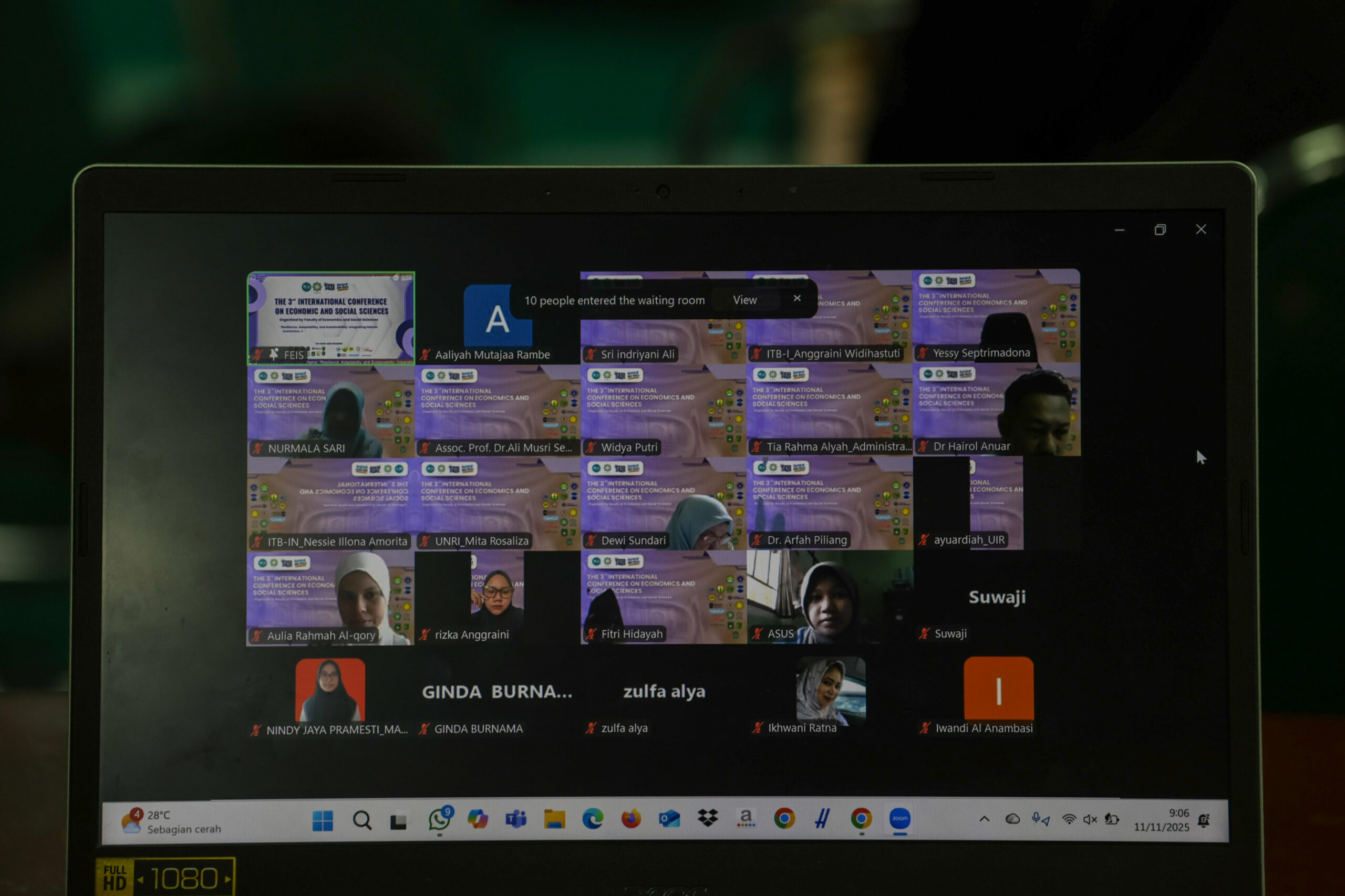
Task: Select the FEIS pinned video thumbnail
Action: pyautogui.click(x=331, y=318)
